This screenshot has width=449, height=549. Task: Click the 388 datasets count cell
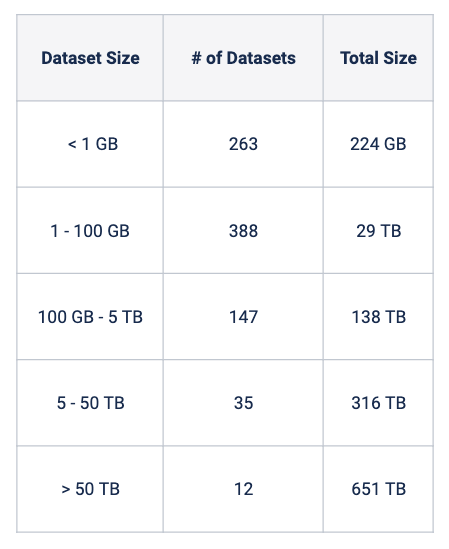coord(243,230)
